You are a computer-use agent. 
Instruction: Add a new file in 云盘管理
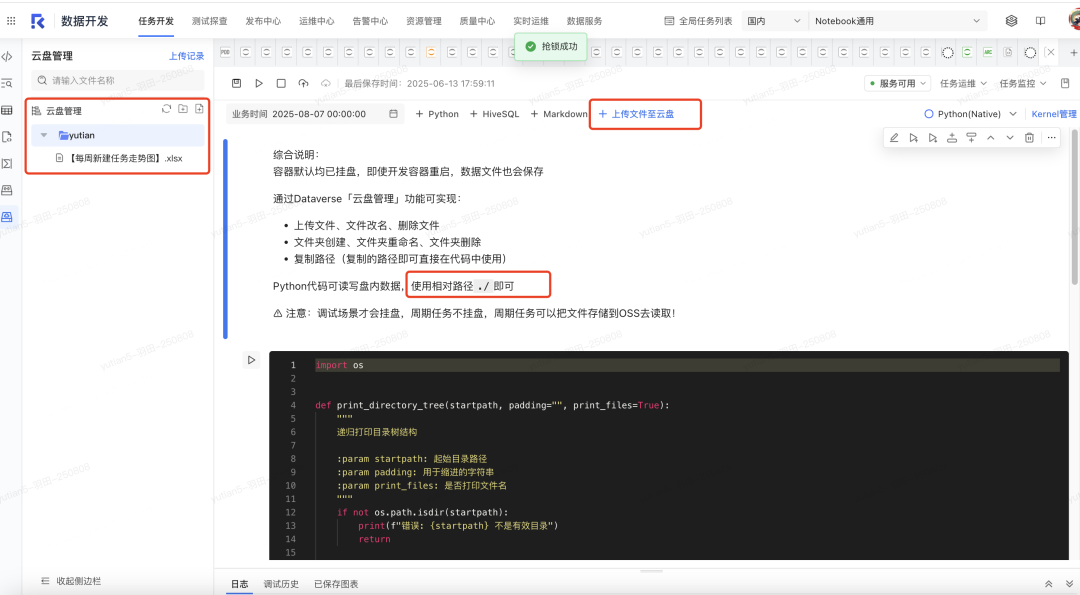(199, 109)
